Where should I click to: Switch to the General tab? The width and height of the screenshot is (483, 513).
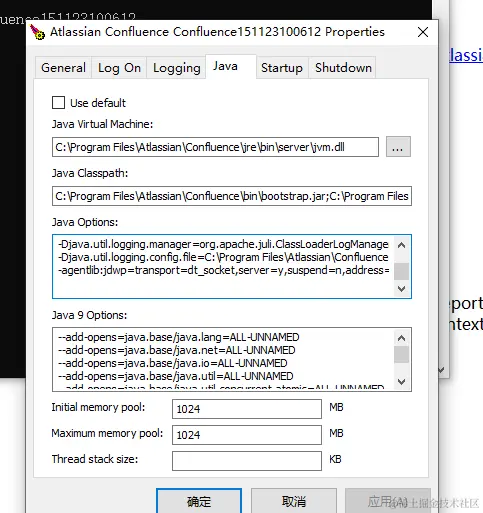point(63,68)
